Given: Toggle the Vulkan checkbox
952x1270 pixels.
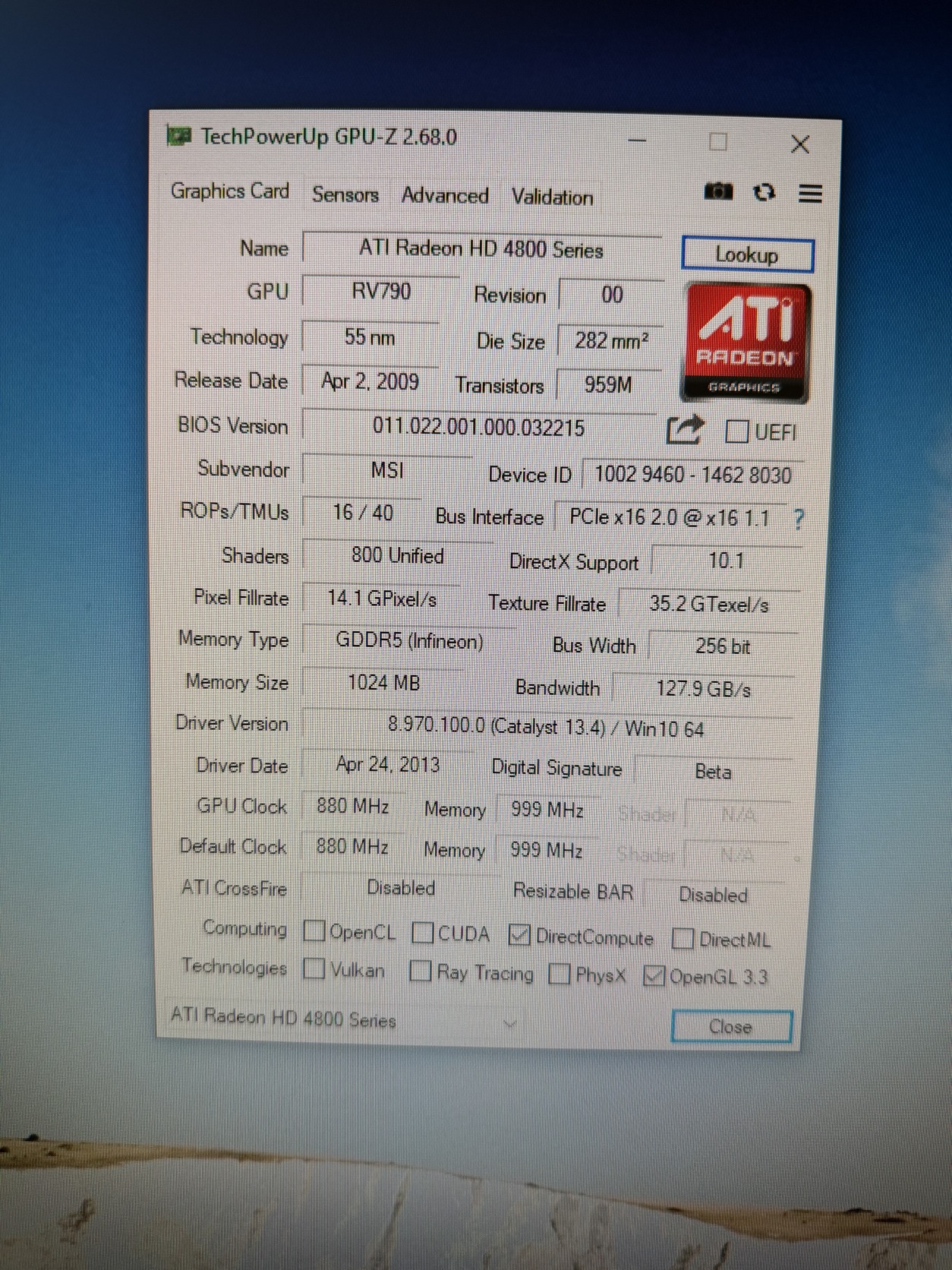Looking at the screenshot, I should (313, 968).
